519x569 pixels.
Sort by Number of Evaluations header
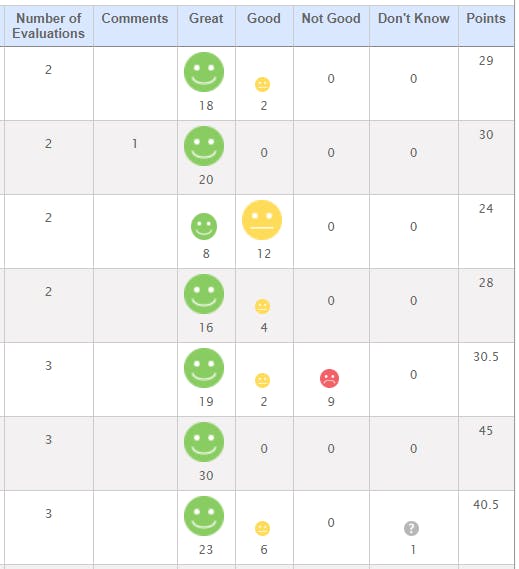coord(48,26)
